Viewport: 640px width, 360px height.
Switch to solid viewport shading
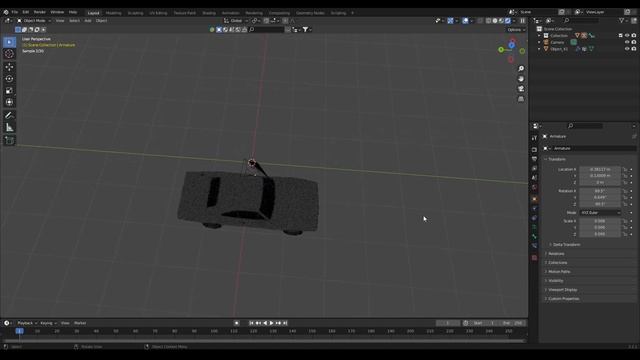(x=495, y=21)
